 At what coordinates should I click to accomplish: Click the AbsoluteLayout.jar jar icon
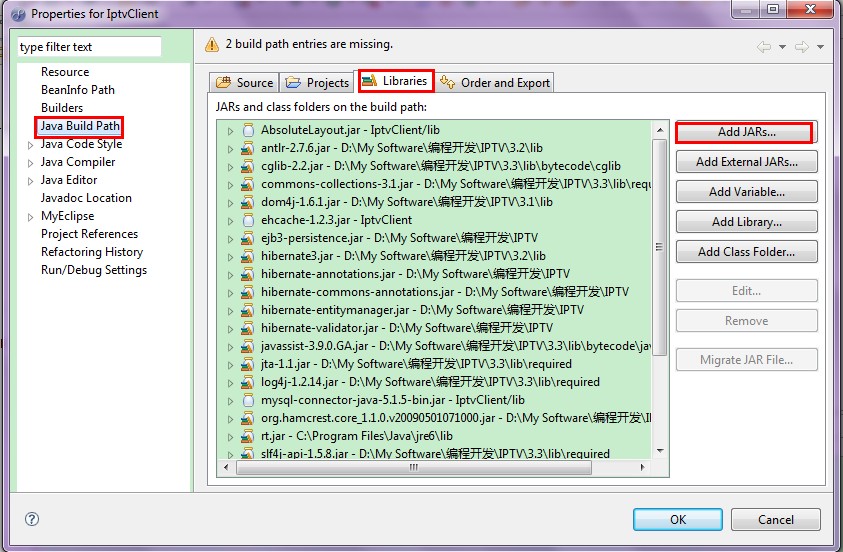click(x=248, y=130)
